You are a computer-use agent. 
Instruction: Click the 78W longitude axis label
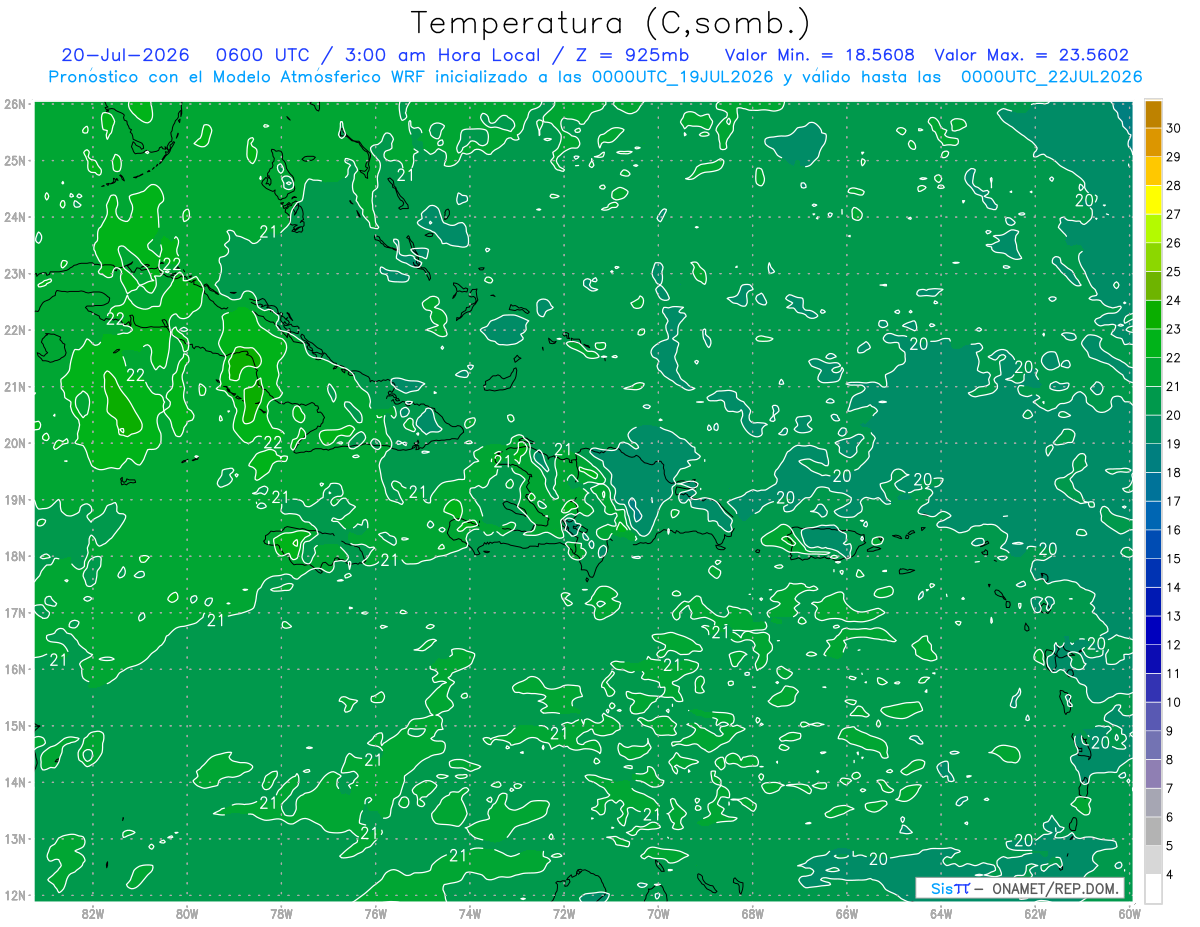pyautogui.click(x=281, y=912)
